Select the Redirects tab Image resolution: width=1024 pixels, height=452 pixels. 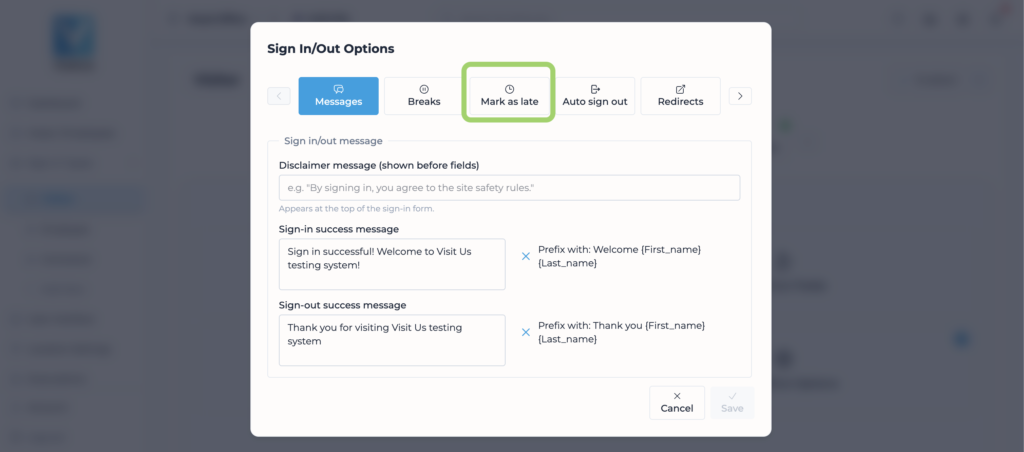pyautogui.click(x=680, y=96)
